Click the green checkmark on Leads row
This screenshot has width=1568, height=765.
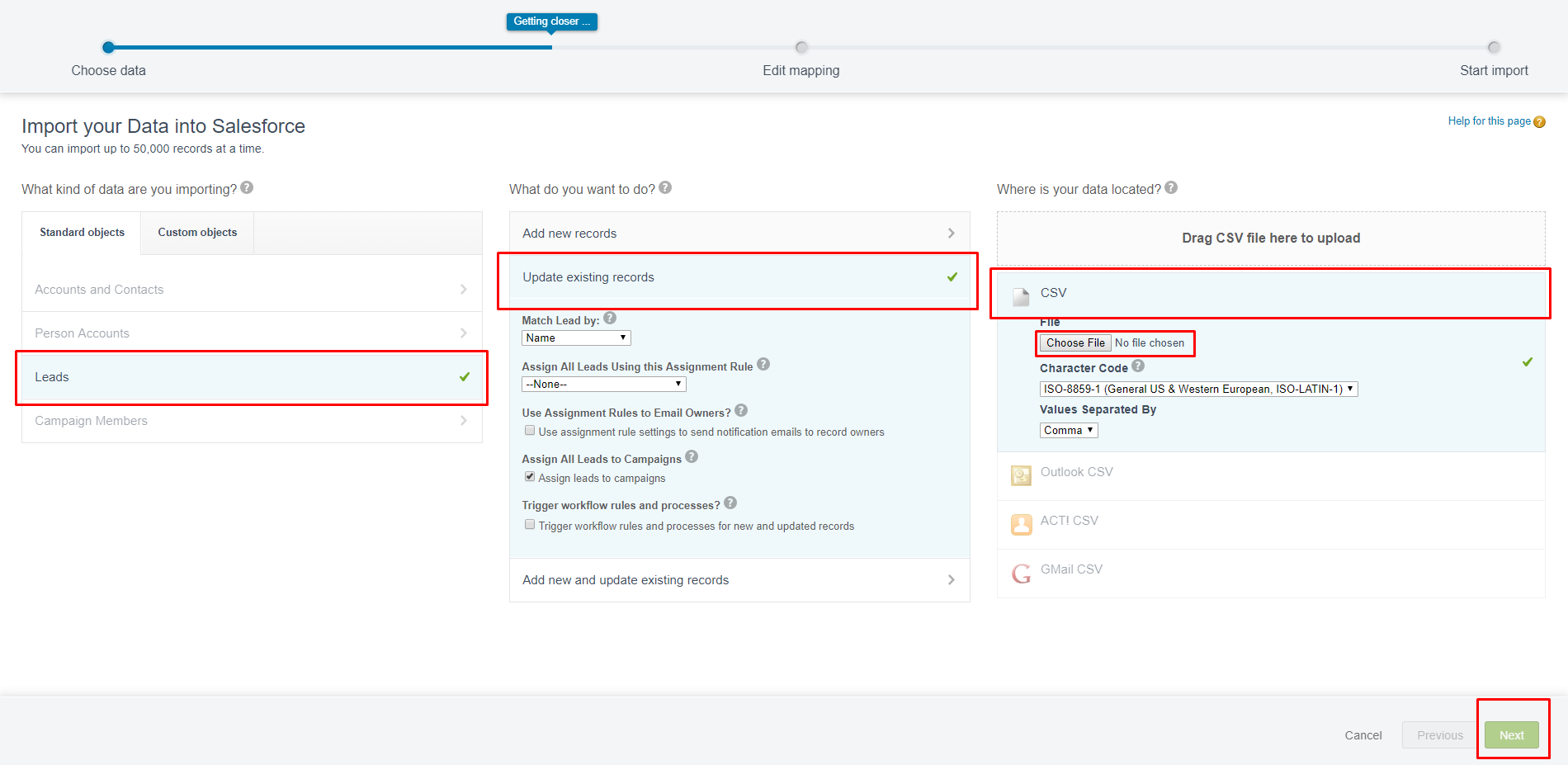[465, 377]
